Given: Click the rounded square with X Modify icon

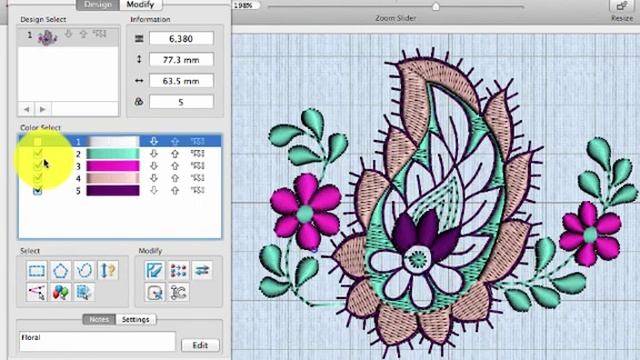Looking at the screenshot, I should [155, 292].
